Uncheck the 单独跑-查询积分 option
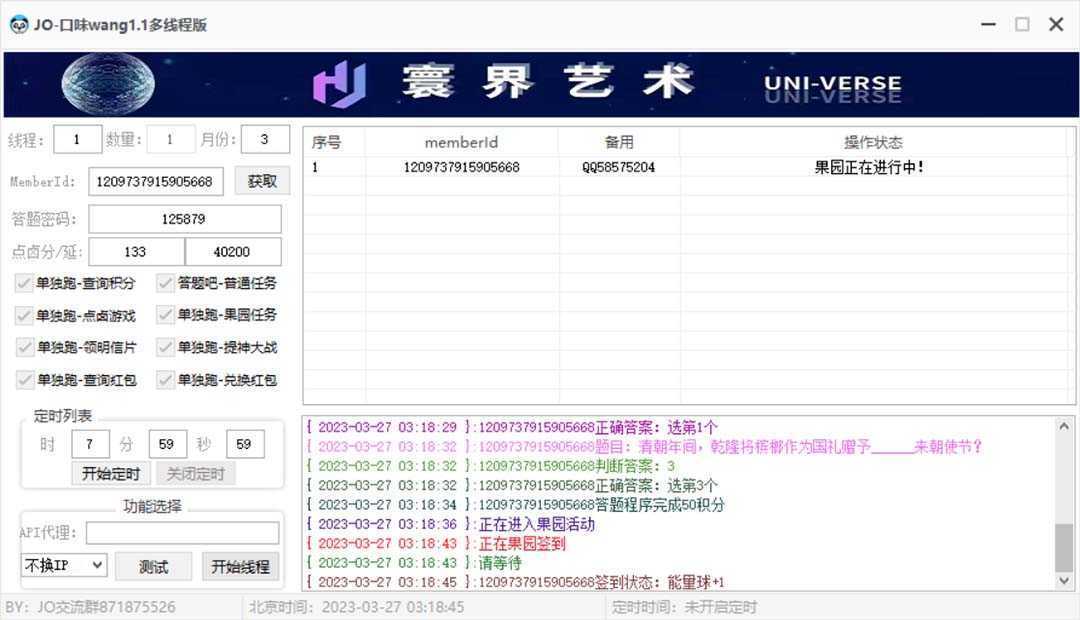 click(x=24, y=283)
